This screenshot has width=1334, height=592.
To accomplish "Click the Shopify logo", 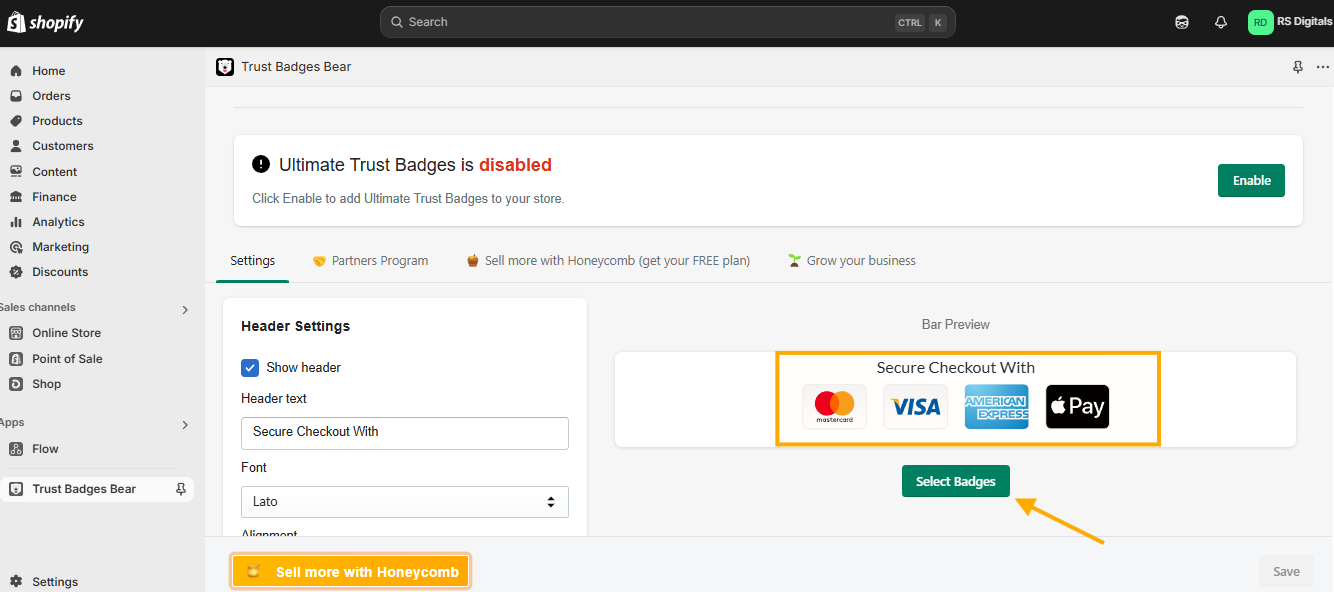I will tap(44, 22).
